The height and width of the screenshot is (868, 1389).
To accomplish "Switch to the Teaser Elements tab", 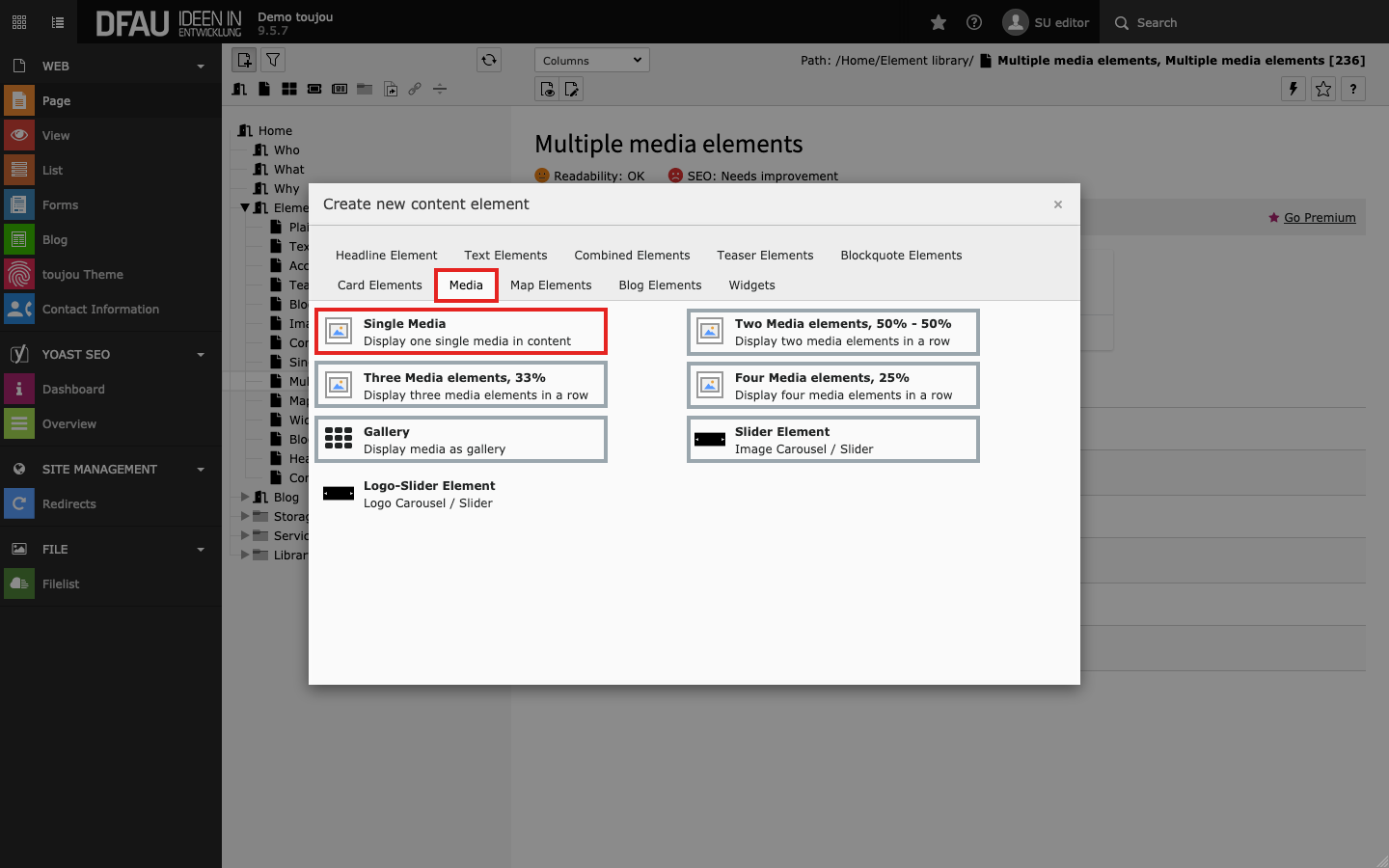I will (x=765, y=255).
